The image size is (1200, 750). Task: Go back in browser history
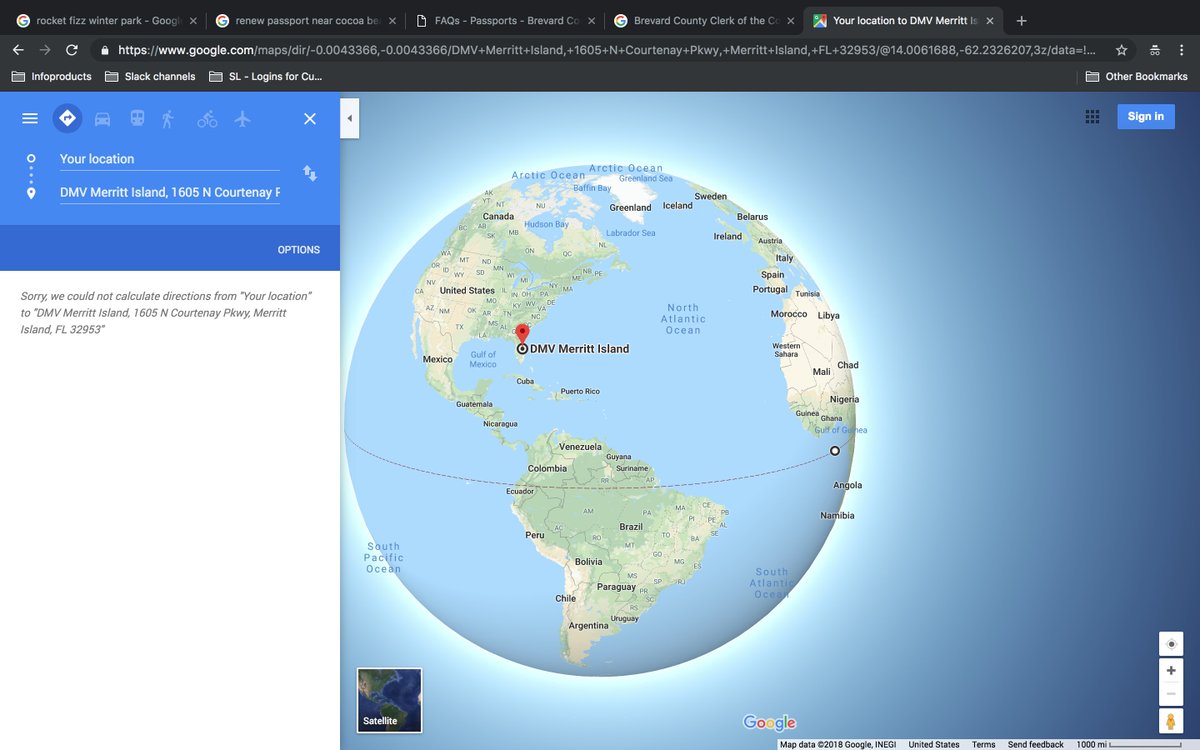click(x=17, y=50)
